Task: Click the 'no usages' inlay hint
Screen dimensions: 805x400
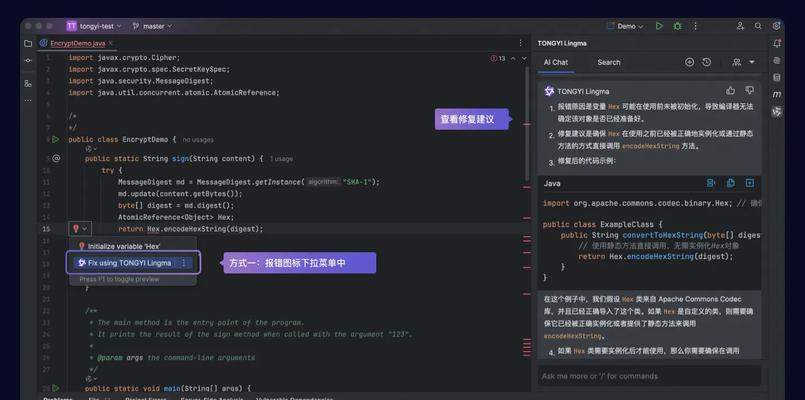Action: click(198, 140)
